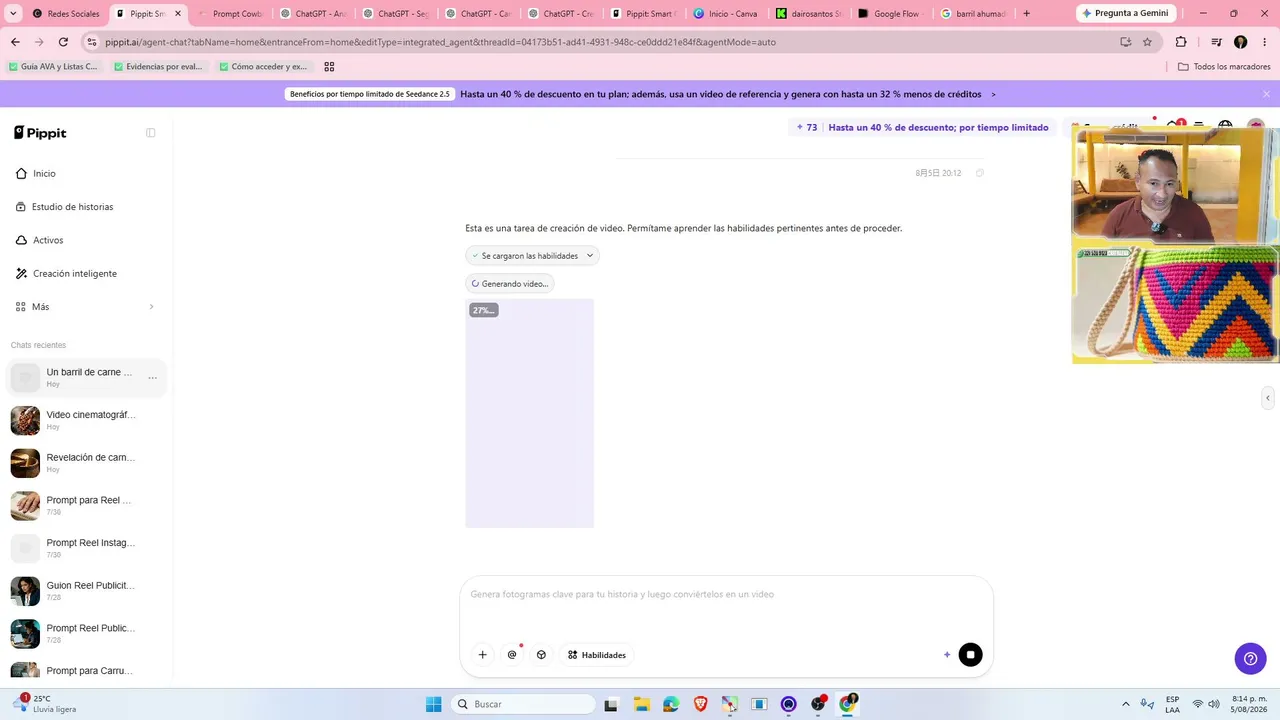The image size is (1280, 720).
Task: Open the 40 % descuento limited-time offer
Action: (x=938, y=128)
